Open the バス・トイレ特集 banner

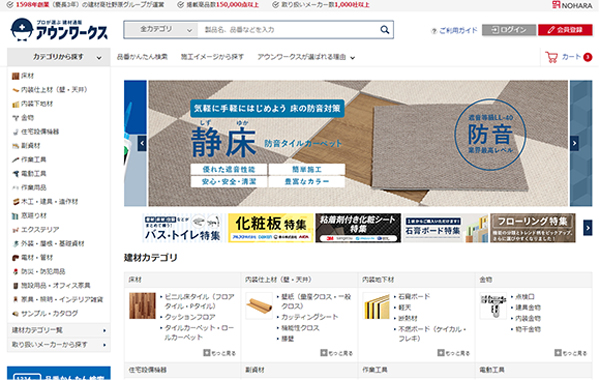184,228
